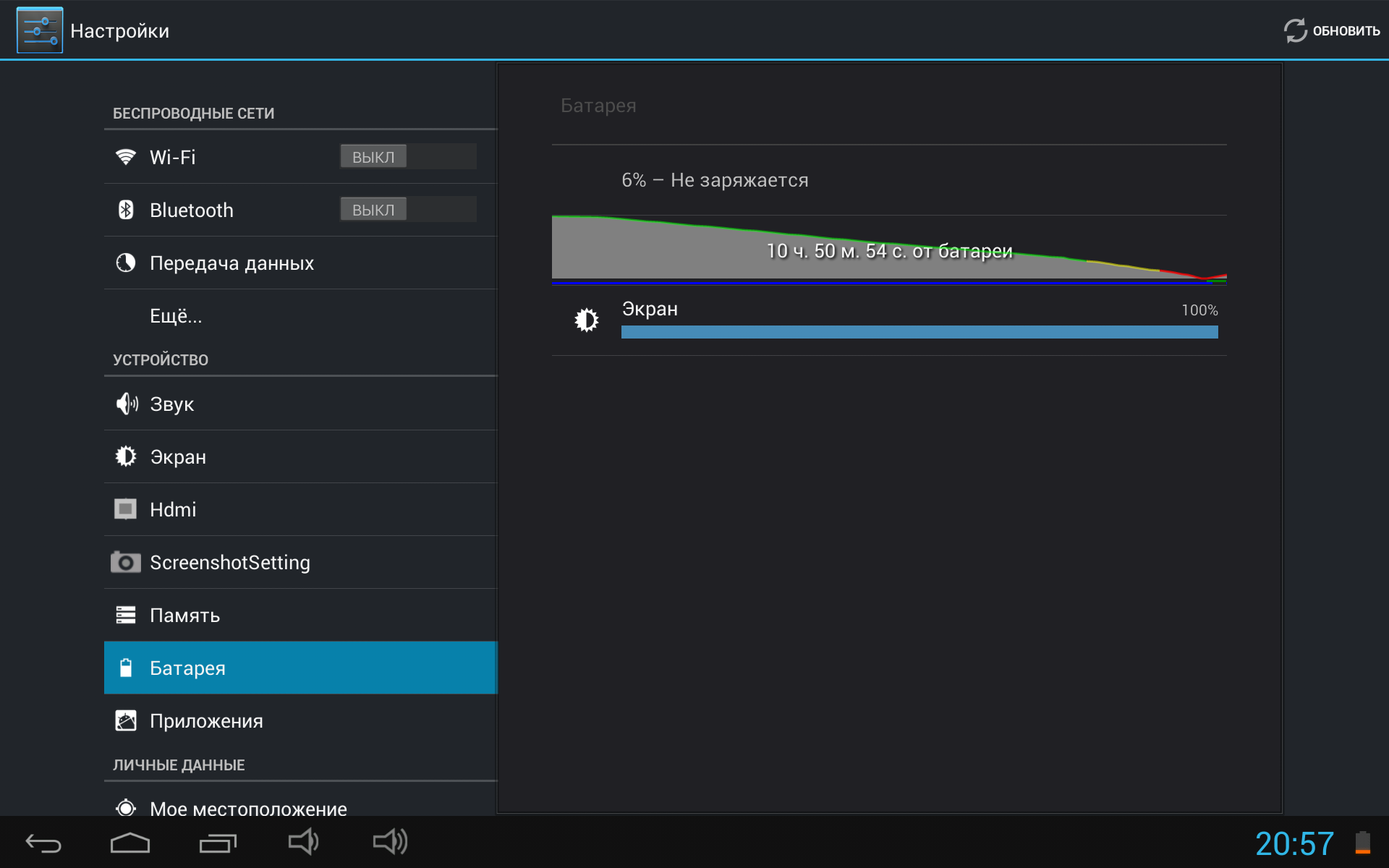The image size is (1389, 868).
Task: Toggle the Wi-Fi ВЫКЛ switch
Action: coord(408,157)
